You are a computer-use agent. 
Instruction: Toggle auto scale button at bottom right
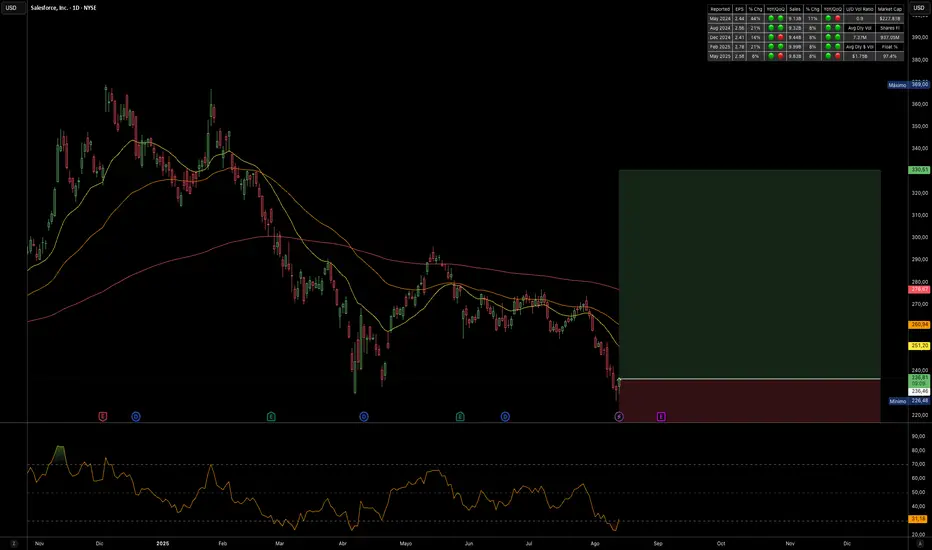pos(920,543)
